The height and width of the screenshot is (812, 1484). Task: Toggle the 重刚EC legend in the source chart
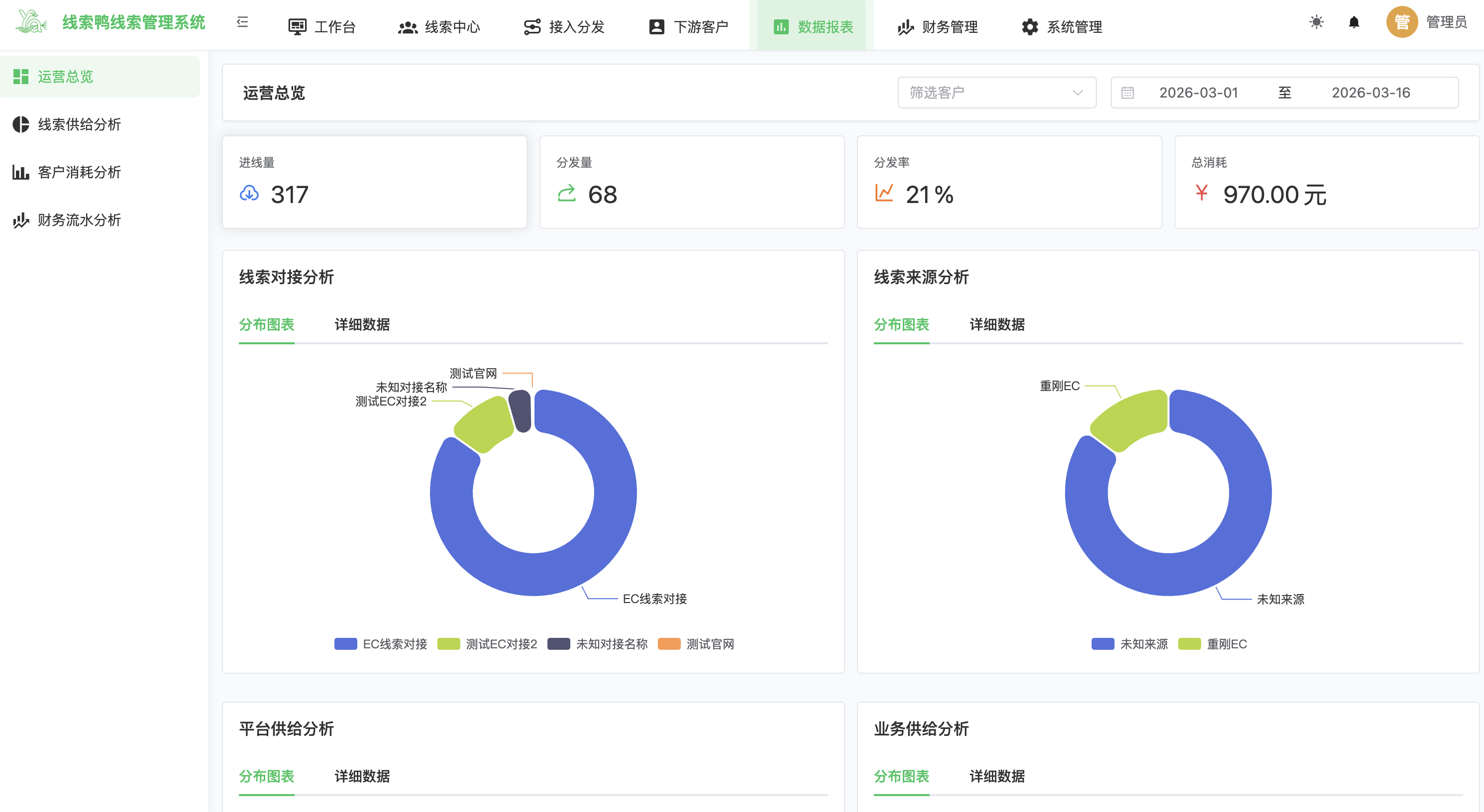click(1213, 644)
